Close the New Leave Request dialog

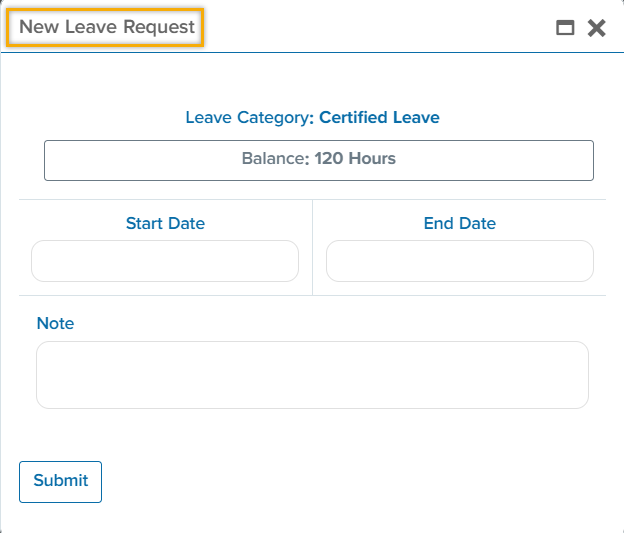(597, 28)
